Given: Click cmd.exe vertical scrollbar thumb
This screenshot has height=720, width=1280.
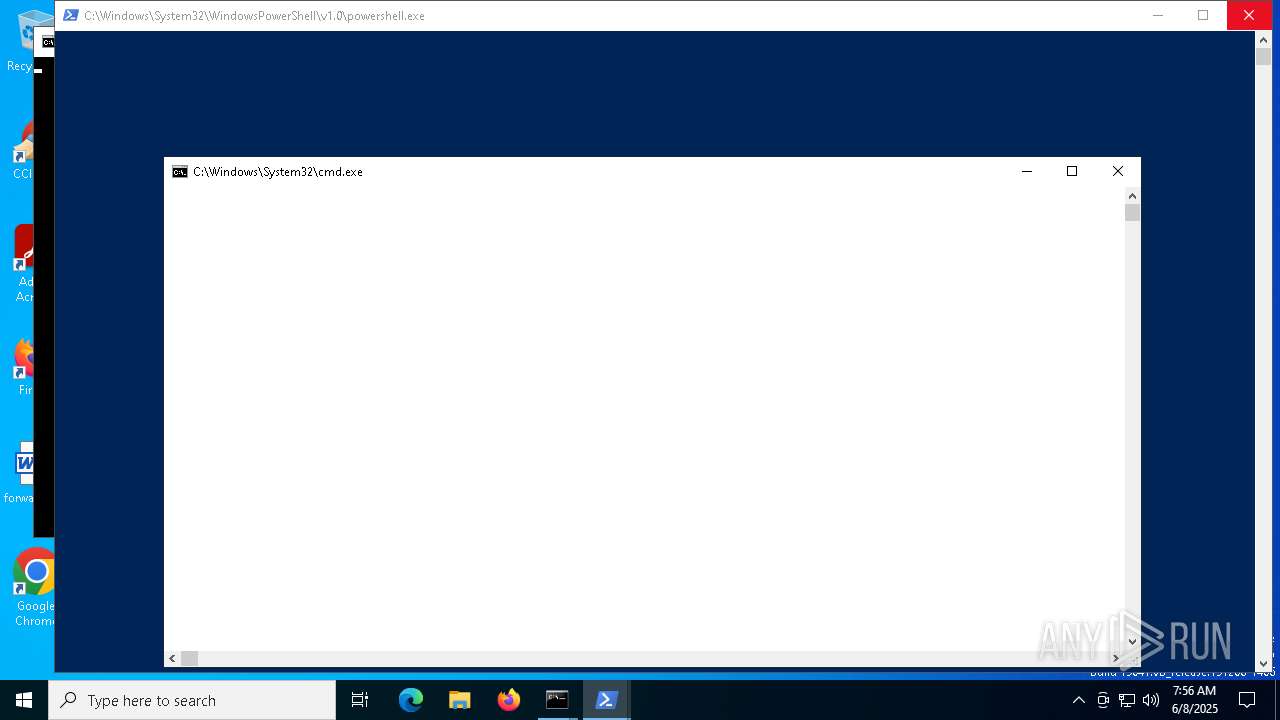Looking at the screenshot, I should click(x=1132, y=212).
